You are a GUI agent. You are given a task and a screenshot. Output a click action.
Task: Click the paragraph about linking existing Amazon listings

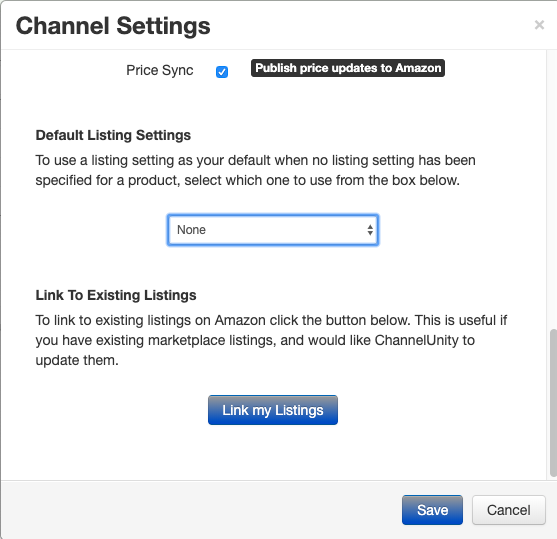point(271,340)
